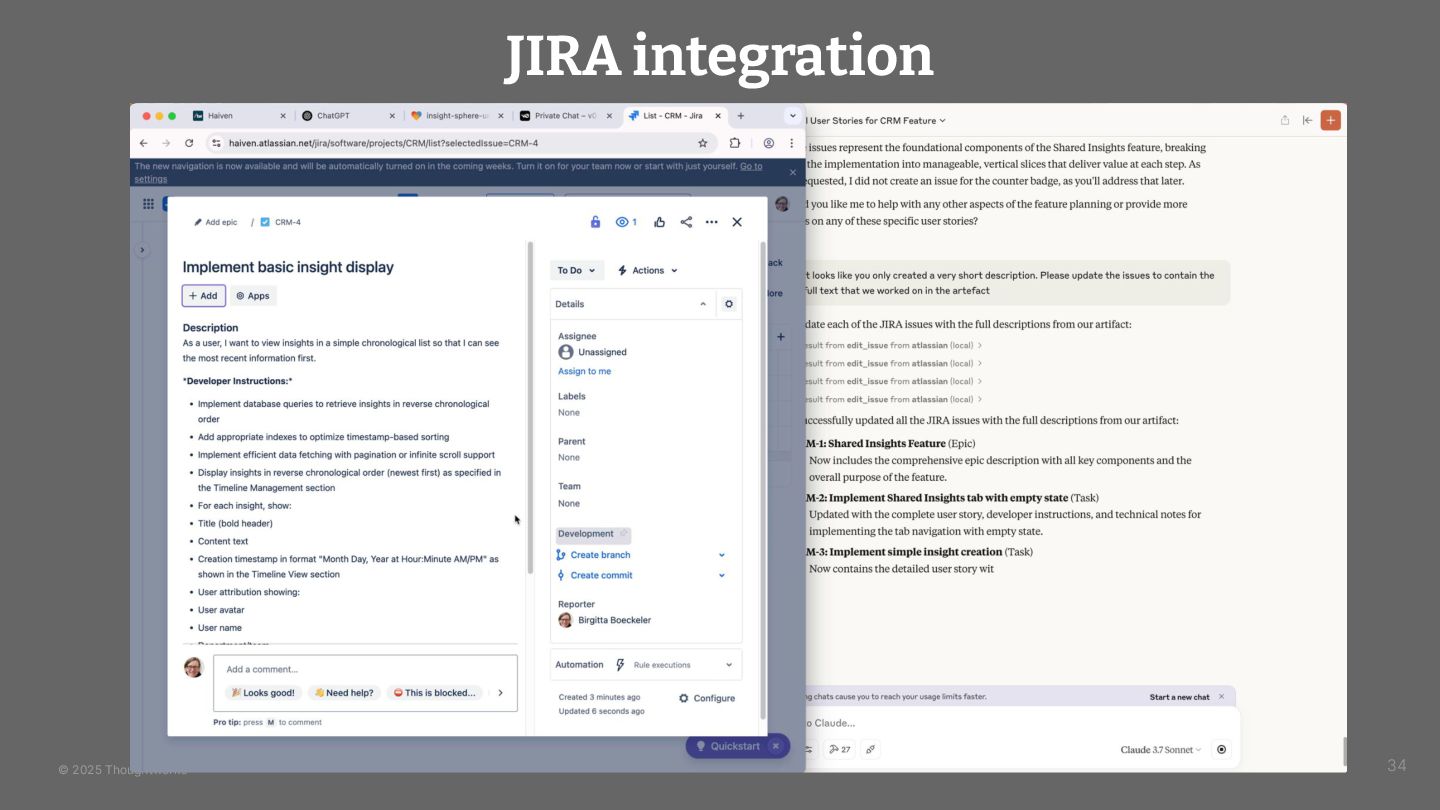Screen dimensions: 1440x810
Task: Switch to the ChatGPT browser tab
Action: pyautogui.click(x=347, y=116)
